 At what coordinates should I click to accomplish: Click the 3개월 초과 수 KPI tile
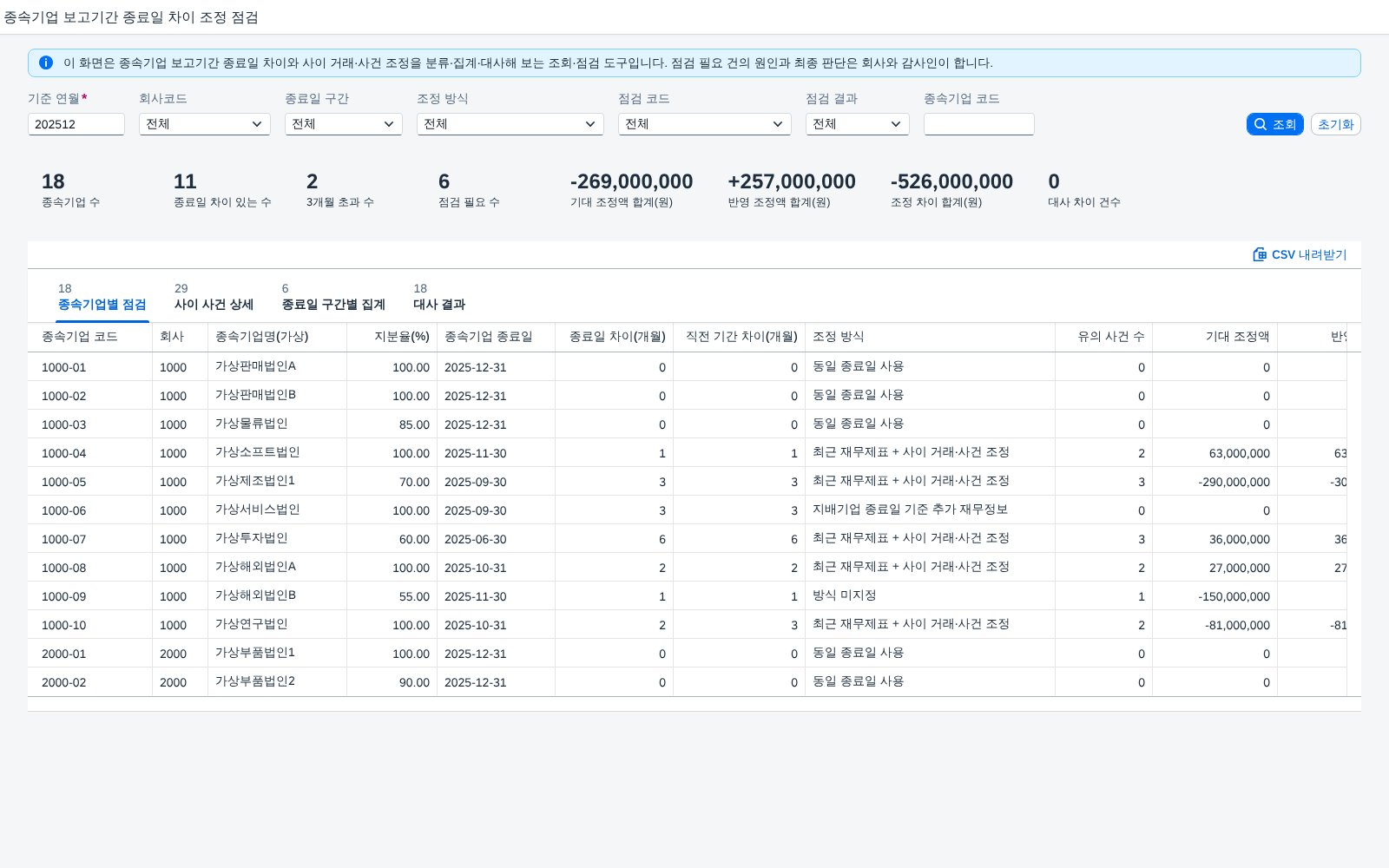(339, 190)
